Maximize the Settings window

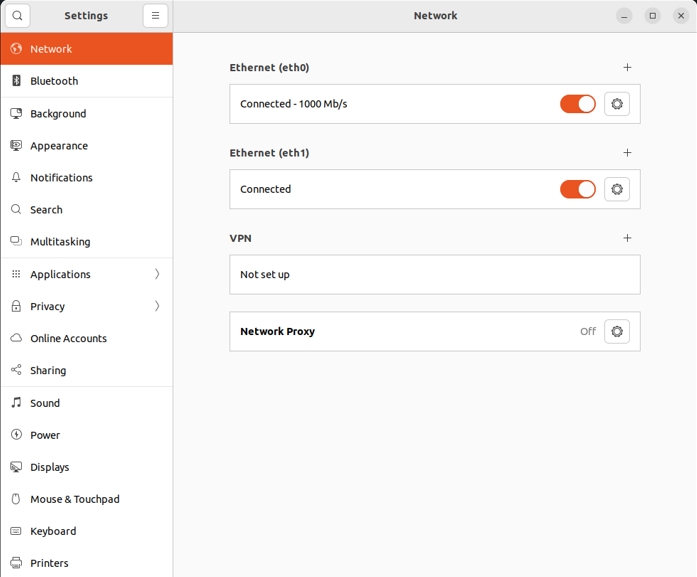pyautogui.click(x=653, y=16)
